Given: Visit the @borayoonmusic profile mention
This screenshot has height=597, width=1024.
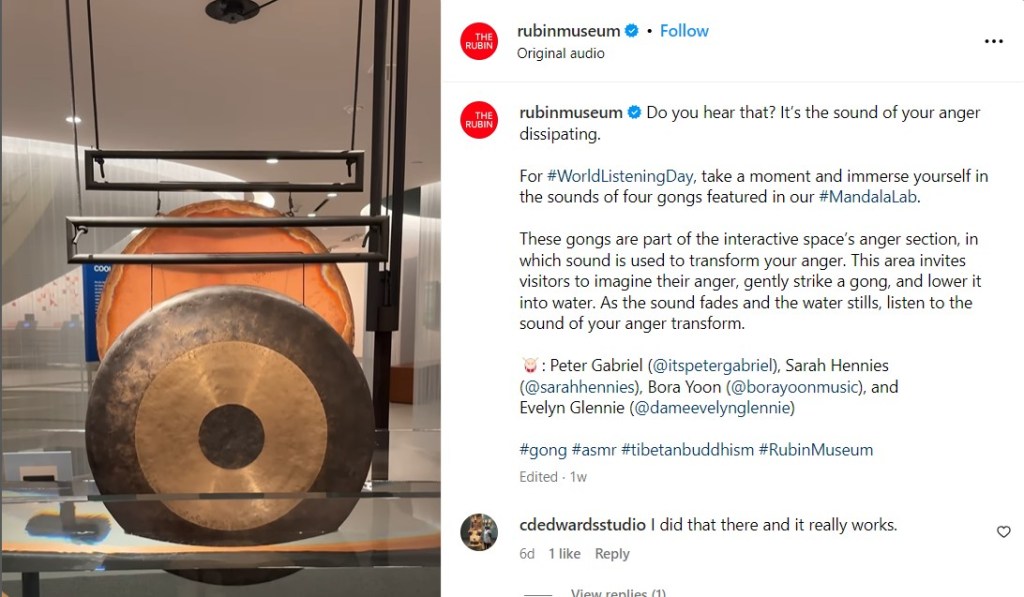Looking at the screenshot, I should [x=794, y=387].
